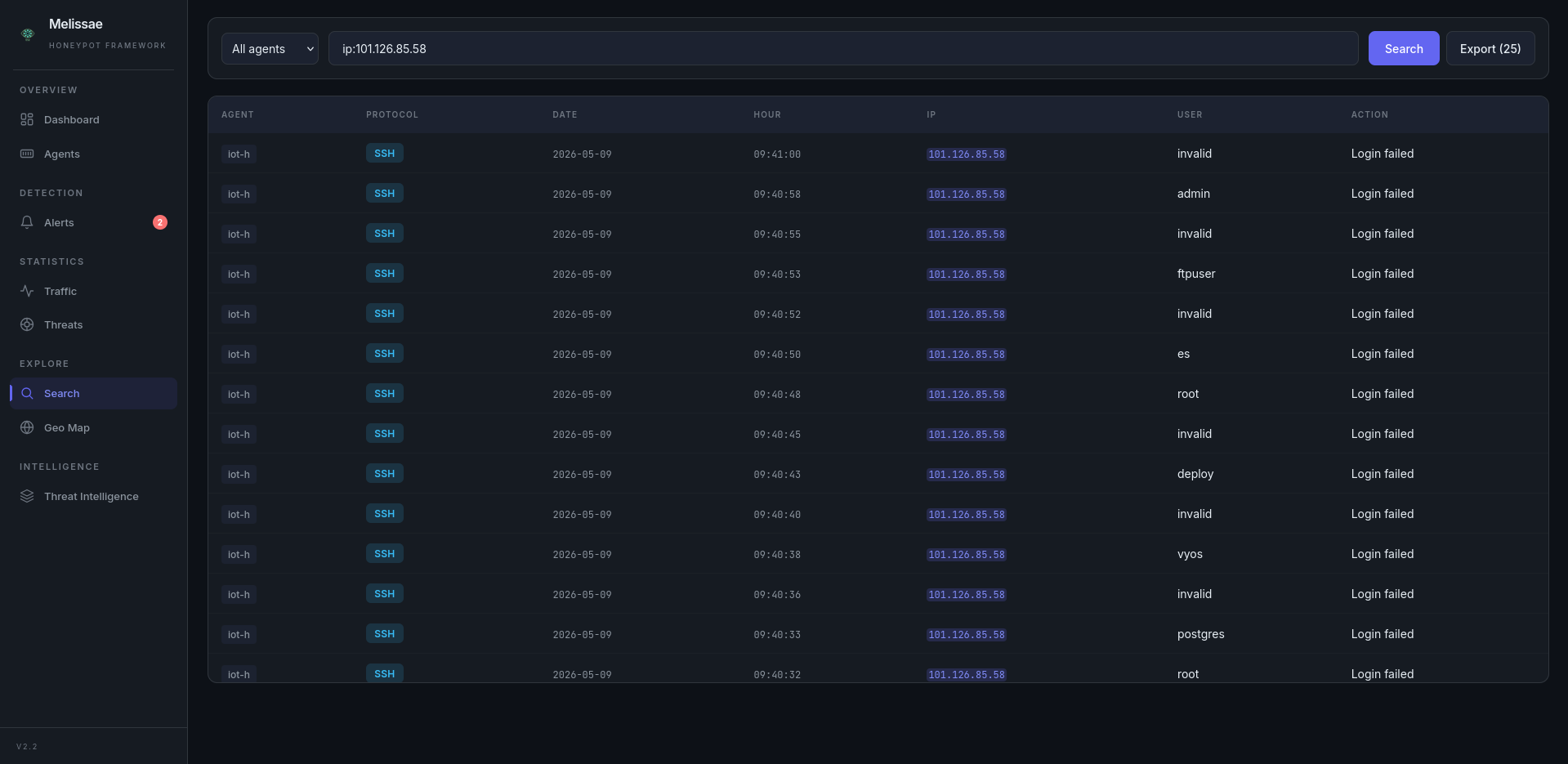
Task: Click hour 09:40:52 cell
Action: [777, 314]
